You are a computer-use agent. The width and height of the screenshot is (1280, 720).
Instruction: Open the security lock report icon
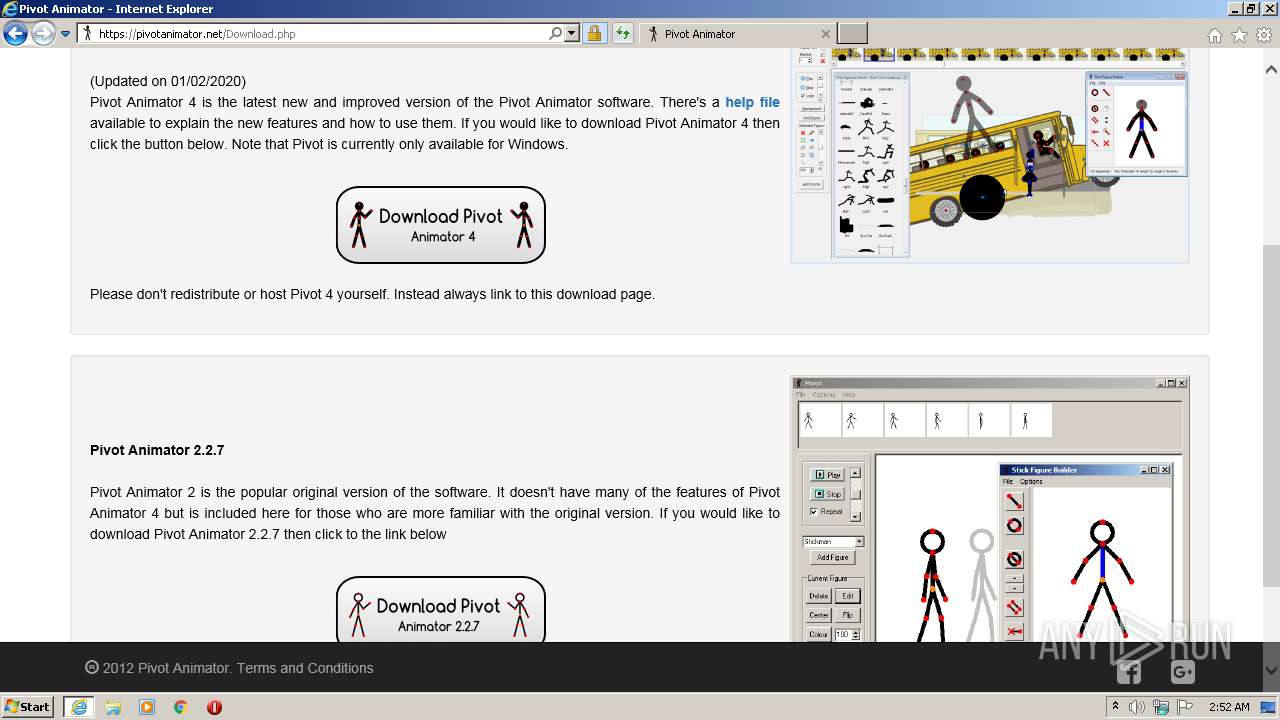594,34
